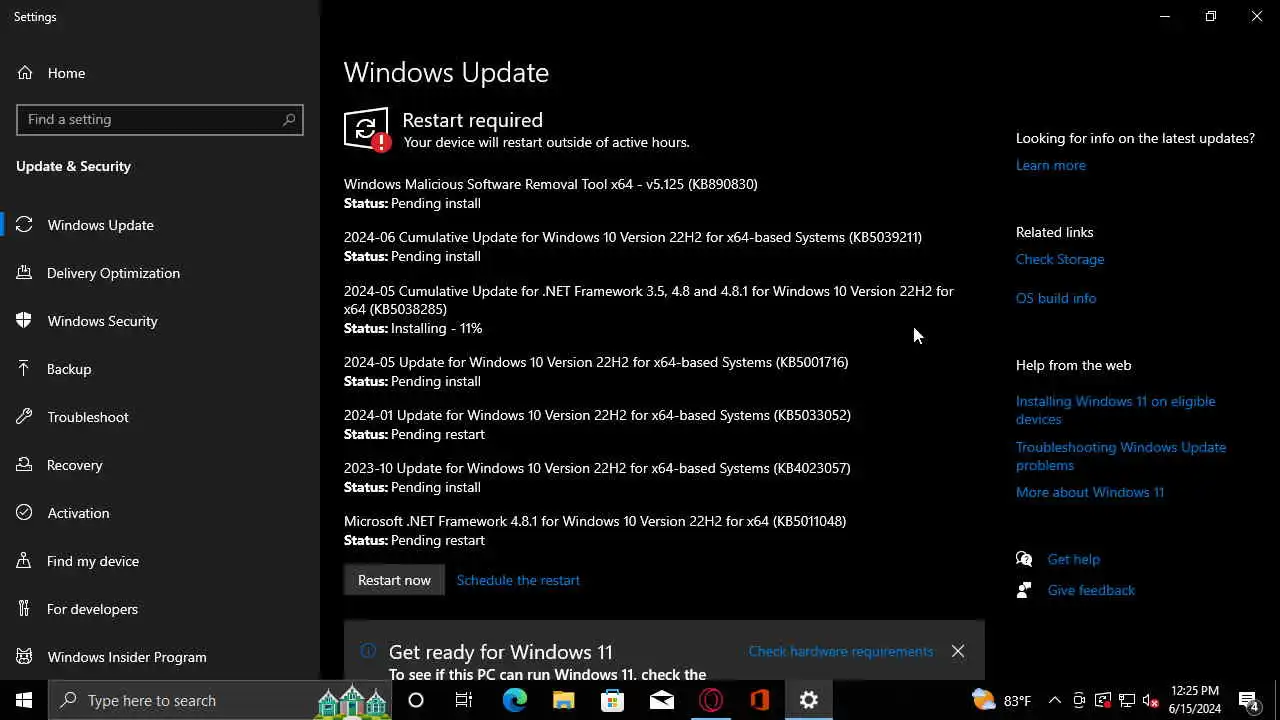
Task: Open Schedule the restart link
Action: coord(518,580)
